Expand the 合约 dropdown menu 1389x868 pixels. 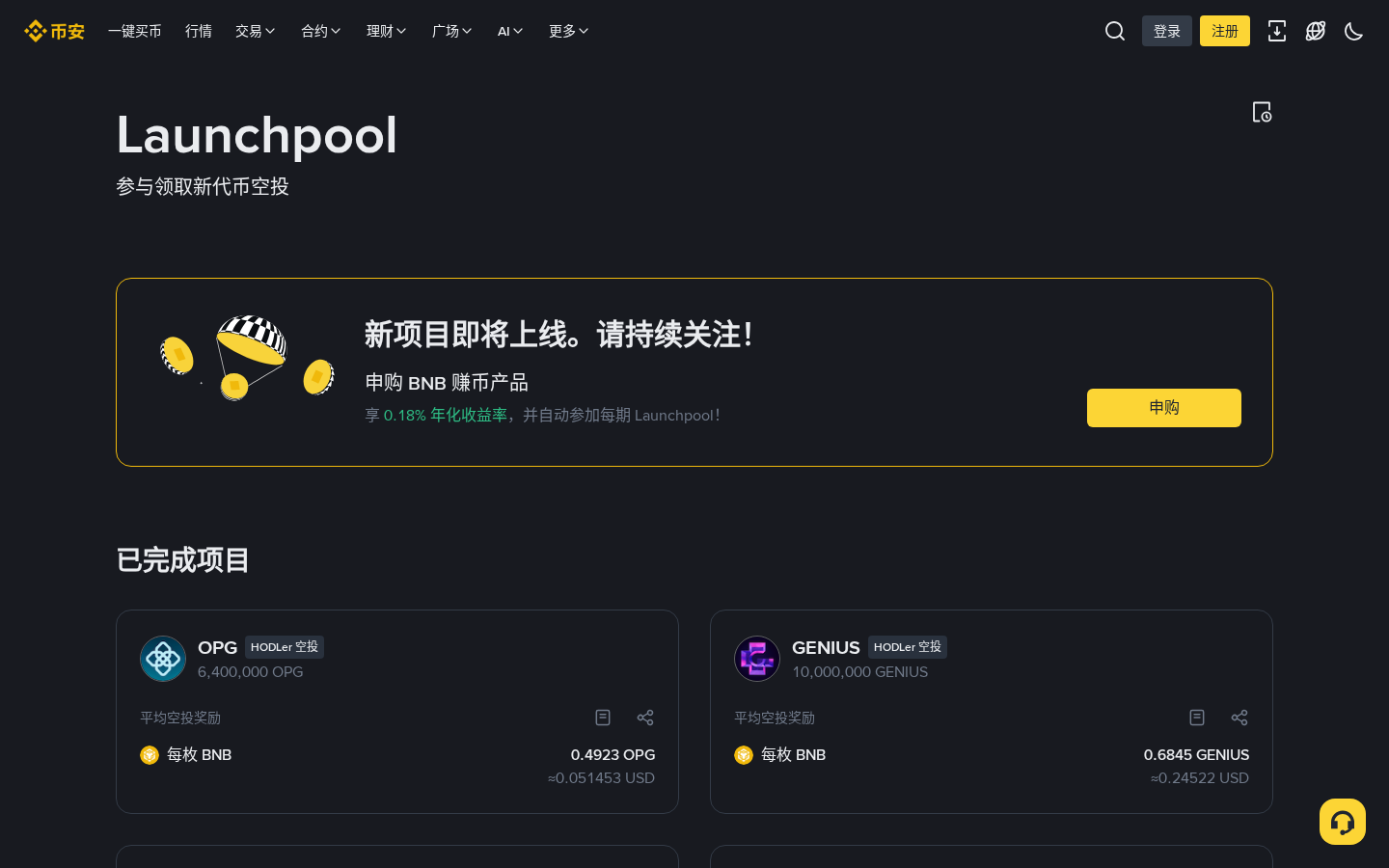click(321, 31)
